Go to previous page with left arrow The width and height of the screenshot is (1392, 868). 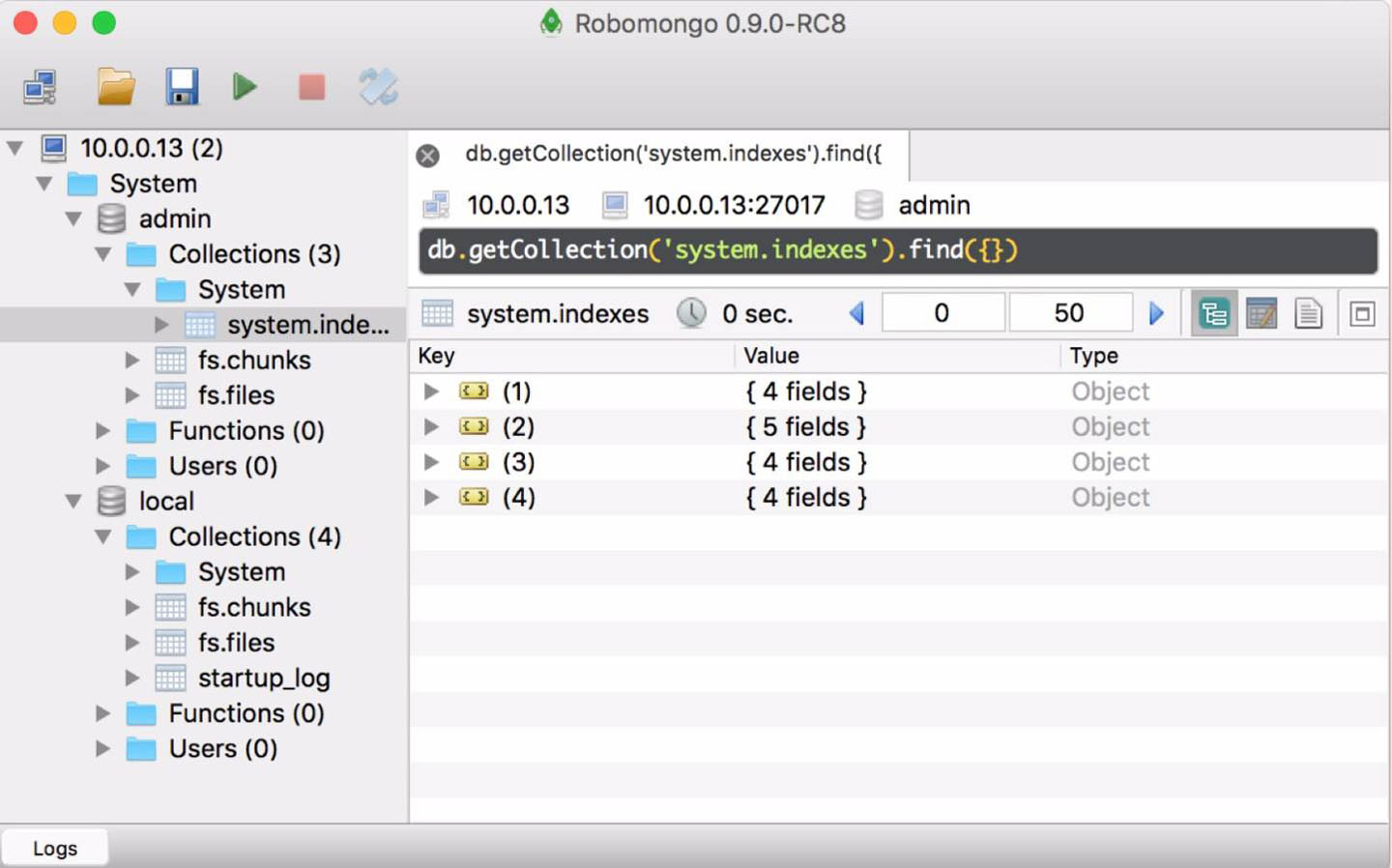click(856, 313)
